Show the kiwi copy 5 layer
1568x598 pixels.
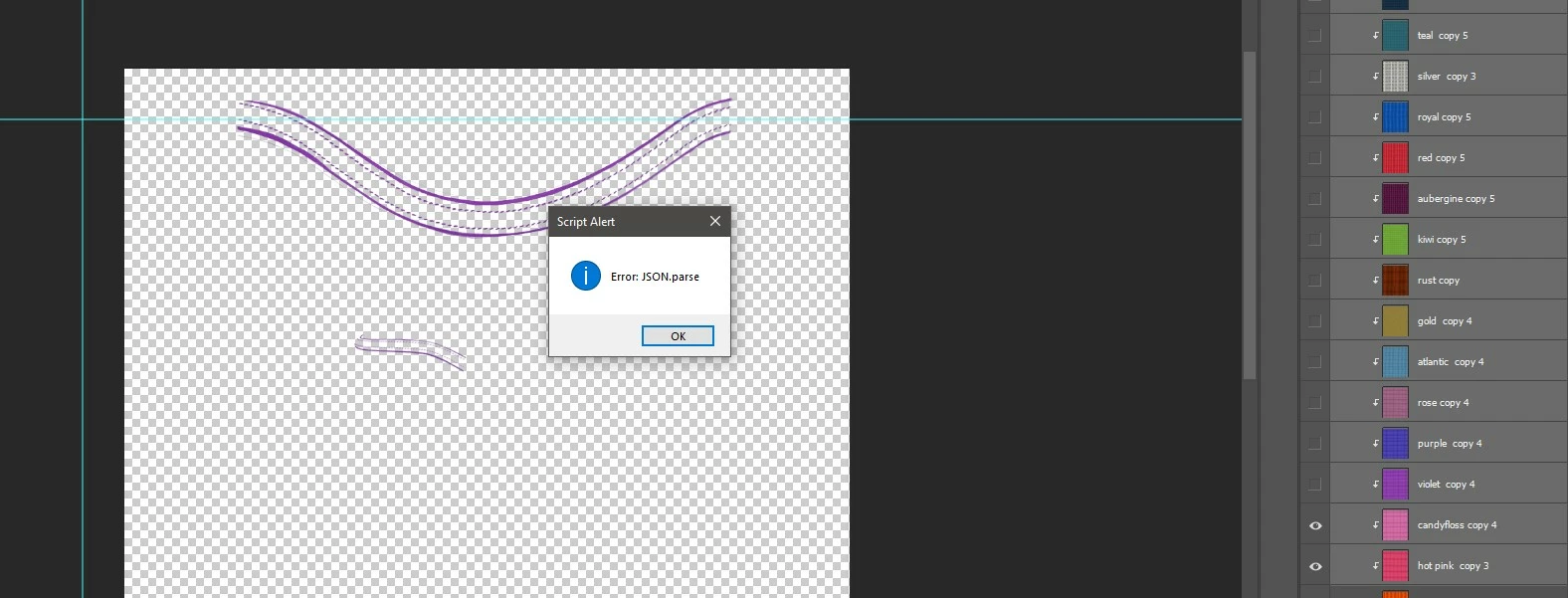click(x=1315, y=239)
